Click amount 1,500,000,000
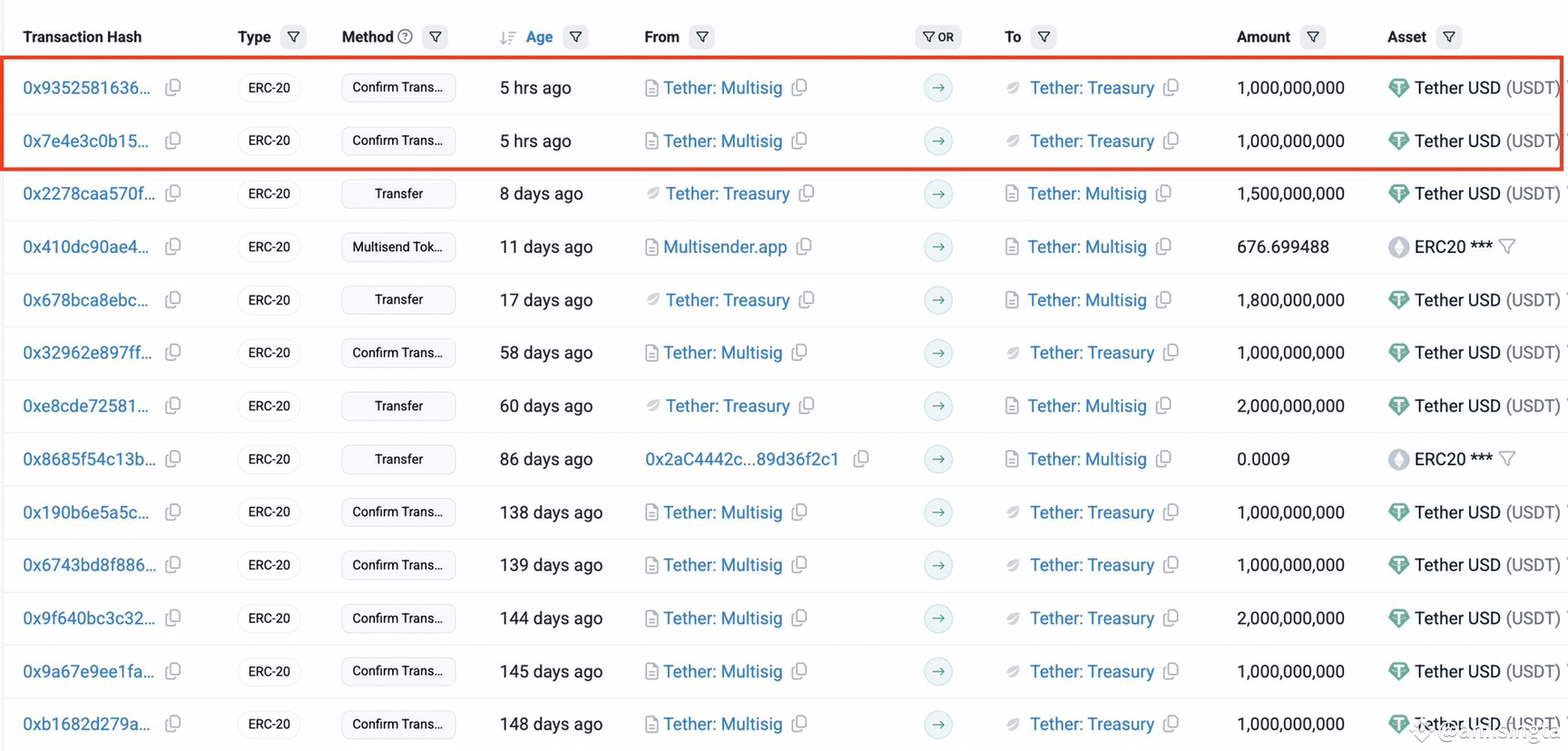Image resolution: width=1568 pixels, height=751 pixels. pyautogui.click(x=1290, y=194)
